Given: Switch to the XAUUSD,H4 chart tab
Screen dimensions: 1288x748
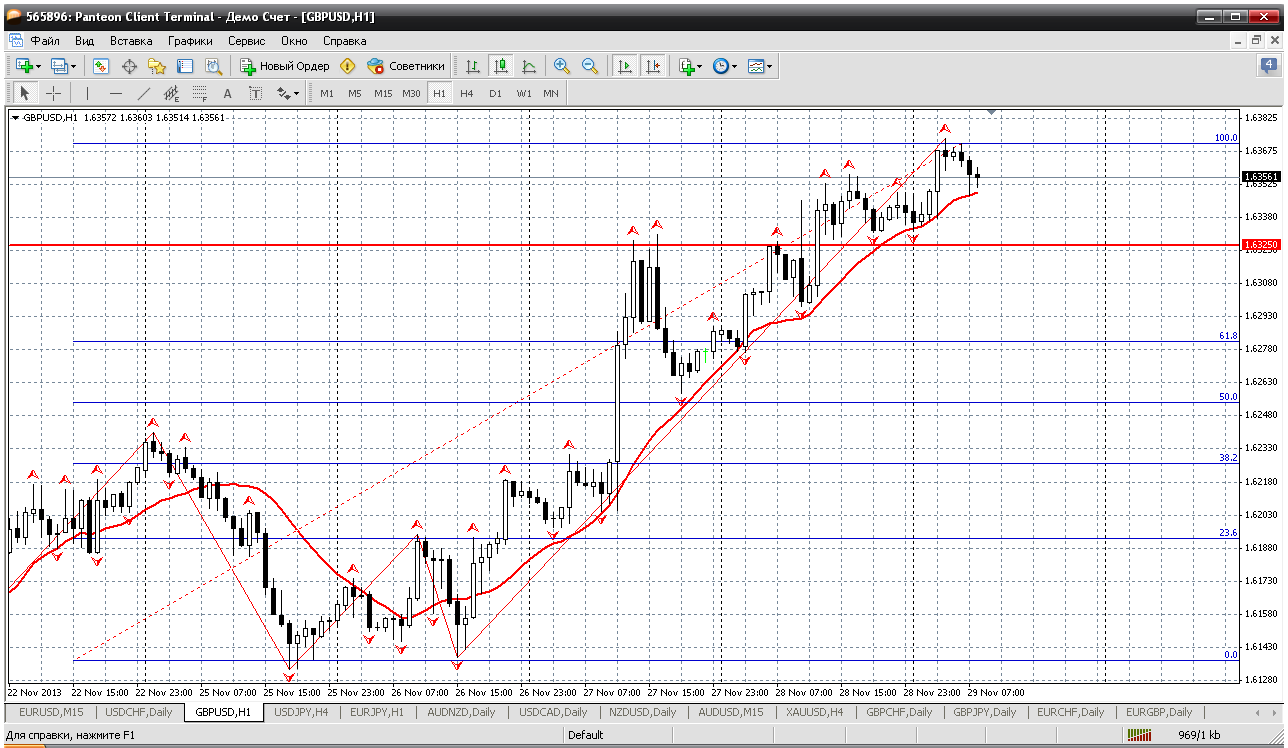Looking at the screenshot, I should point(814,712).
